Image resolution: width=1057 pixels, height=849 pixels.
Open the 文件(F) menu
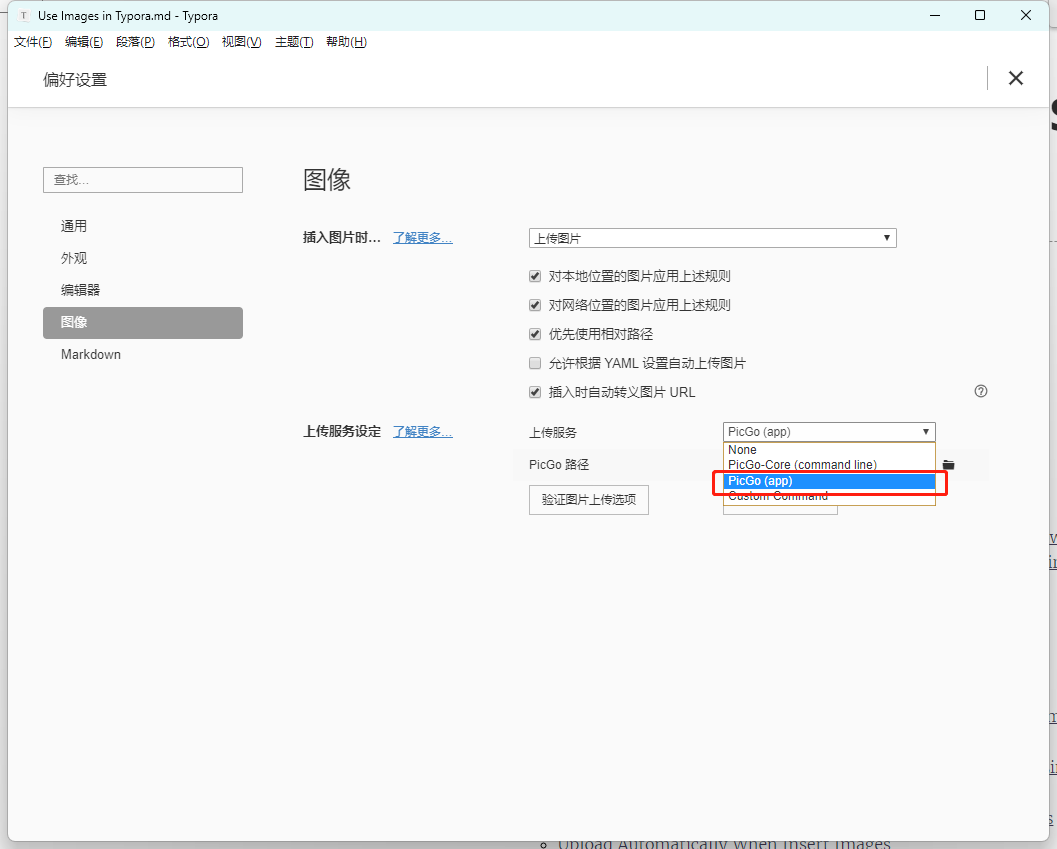click(x=33, y=42)
